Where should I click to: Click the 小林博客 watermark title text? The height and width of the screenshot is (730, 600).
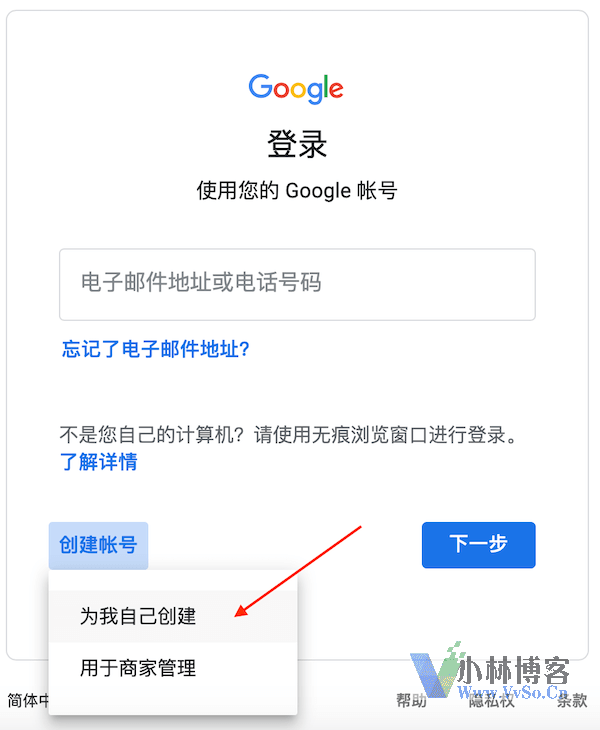click(513, 670)
